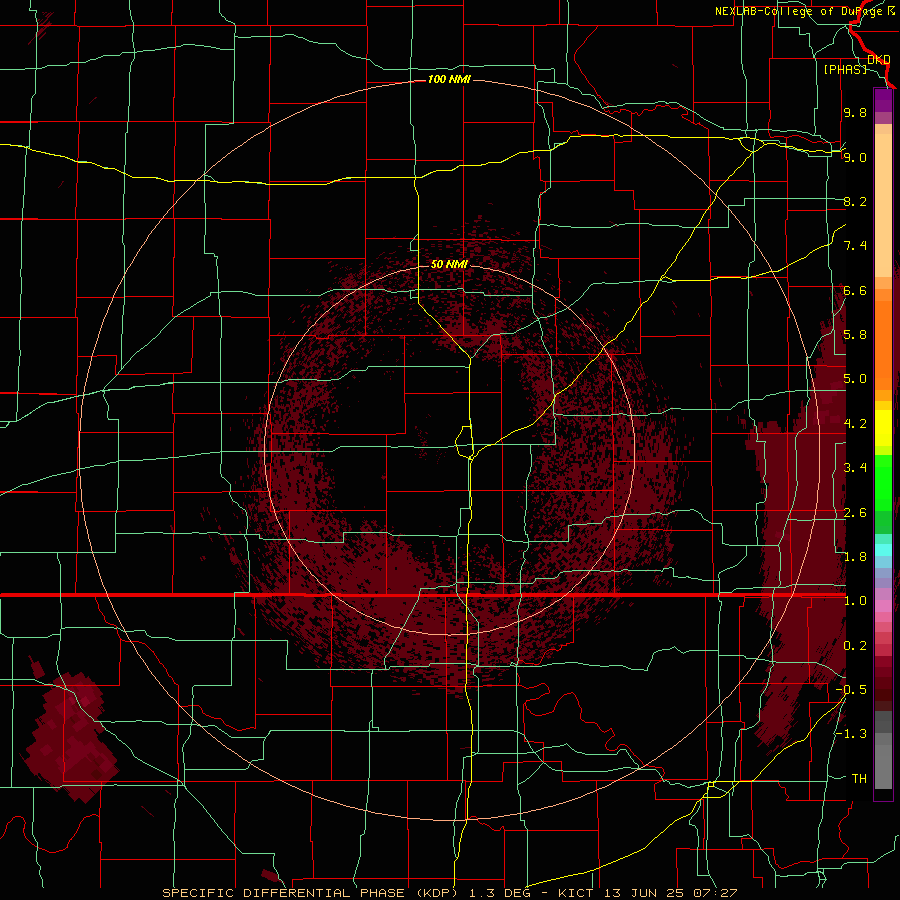Image resolution: width=900 pixels, height=900 pixels.
Task: Click the 2.6 value on the color scale
Action: pyautogui.click(x=855, y=513)
